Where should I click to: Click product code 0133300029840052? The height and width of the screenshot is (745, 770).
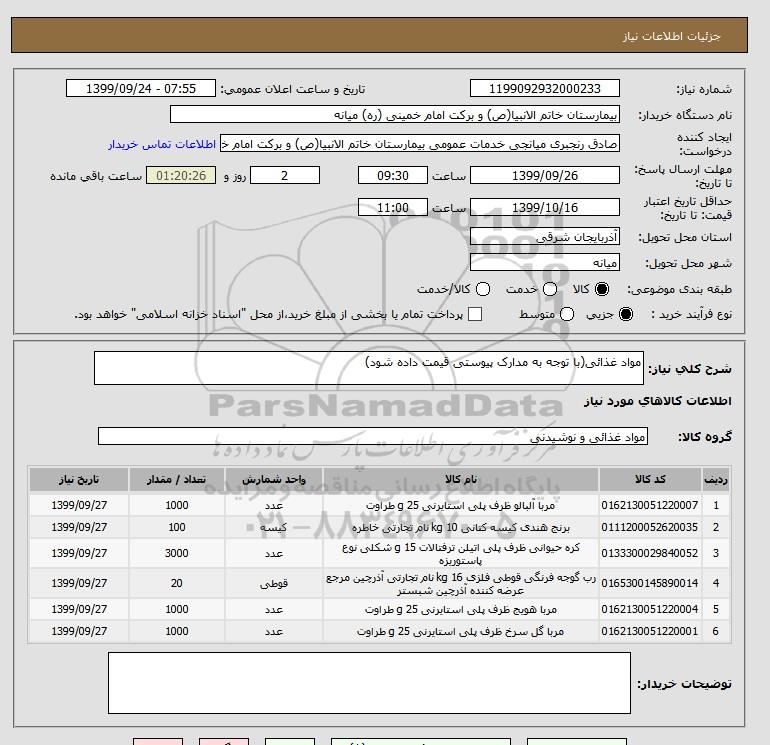[650, 553]
